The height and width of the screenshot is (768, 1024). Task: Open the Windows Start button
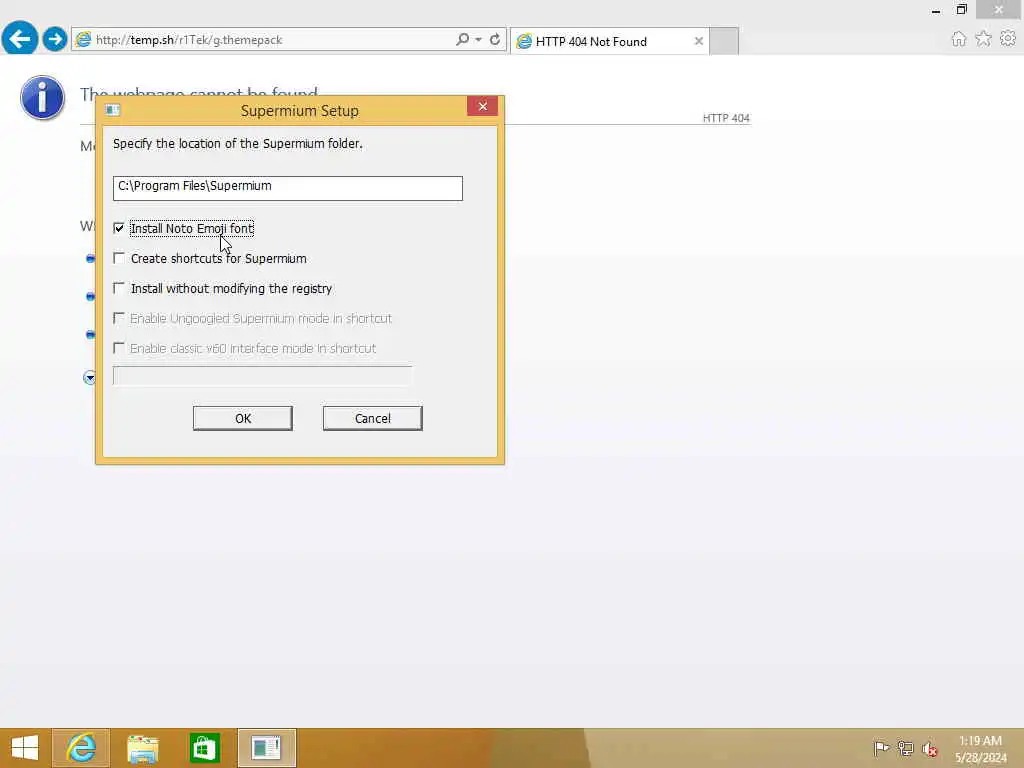click(25, 748)
